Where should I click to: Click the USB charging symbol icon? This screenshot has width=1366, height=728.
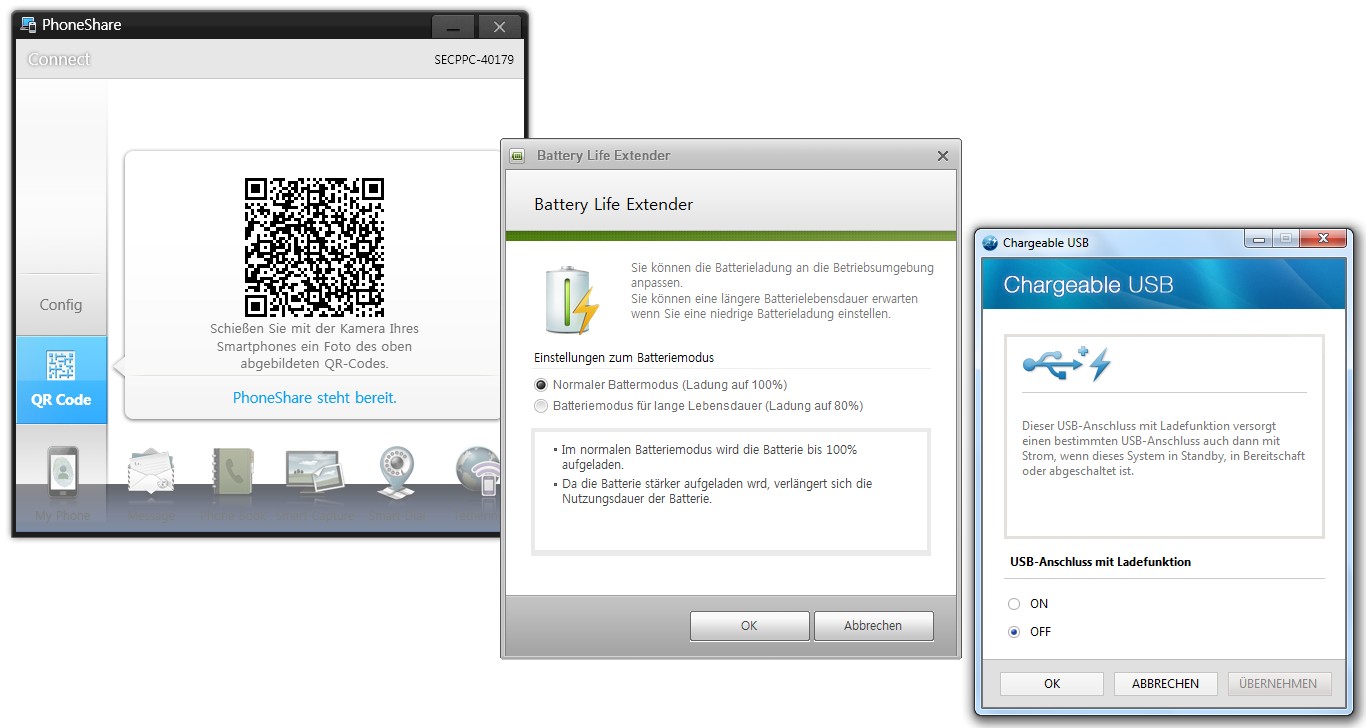(x=1067, y=364)
